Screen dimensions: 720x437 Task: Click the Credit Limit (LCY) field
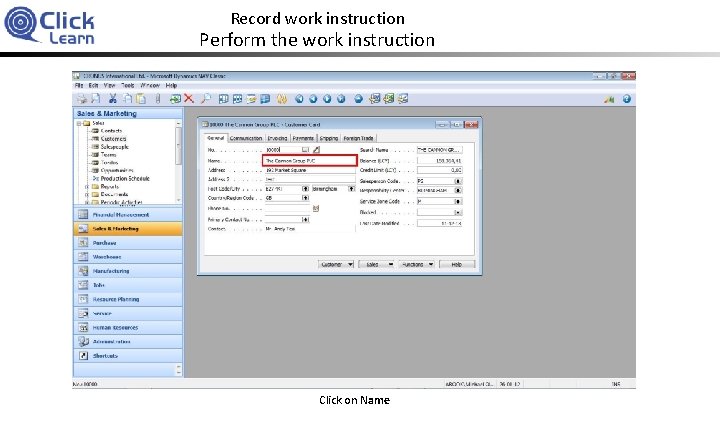tap(439, 170)
